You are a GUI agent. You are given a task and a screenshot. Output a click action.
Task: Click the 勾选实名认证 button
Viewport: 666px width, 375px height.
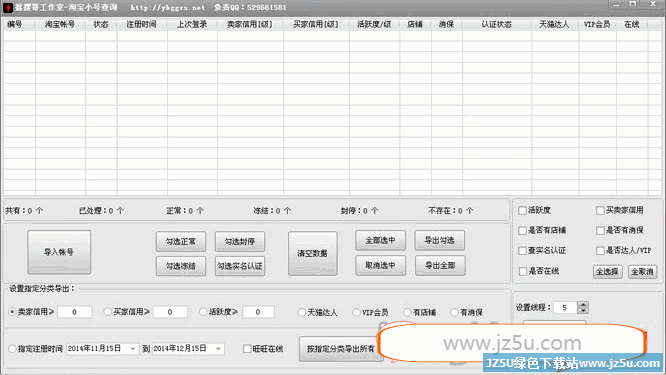240,266
